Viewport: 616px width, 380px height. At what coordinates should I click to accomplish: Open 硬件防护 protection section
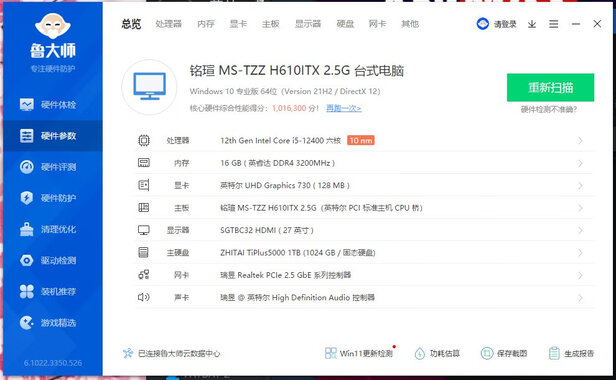53,198
